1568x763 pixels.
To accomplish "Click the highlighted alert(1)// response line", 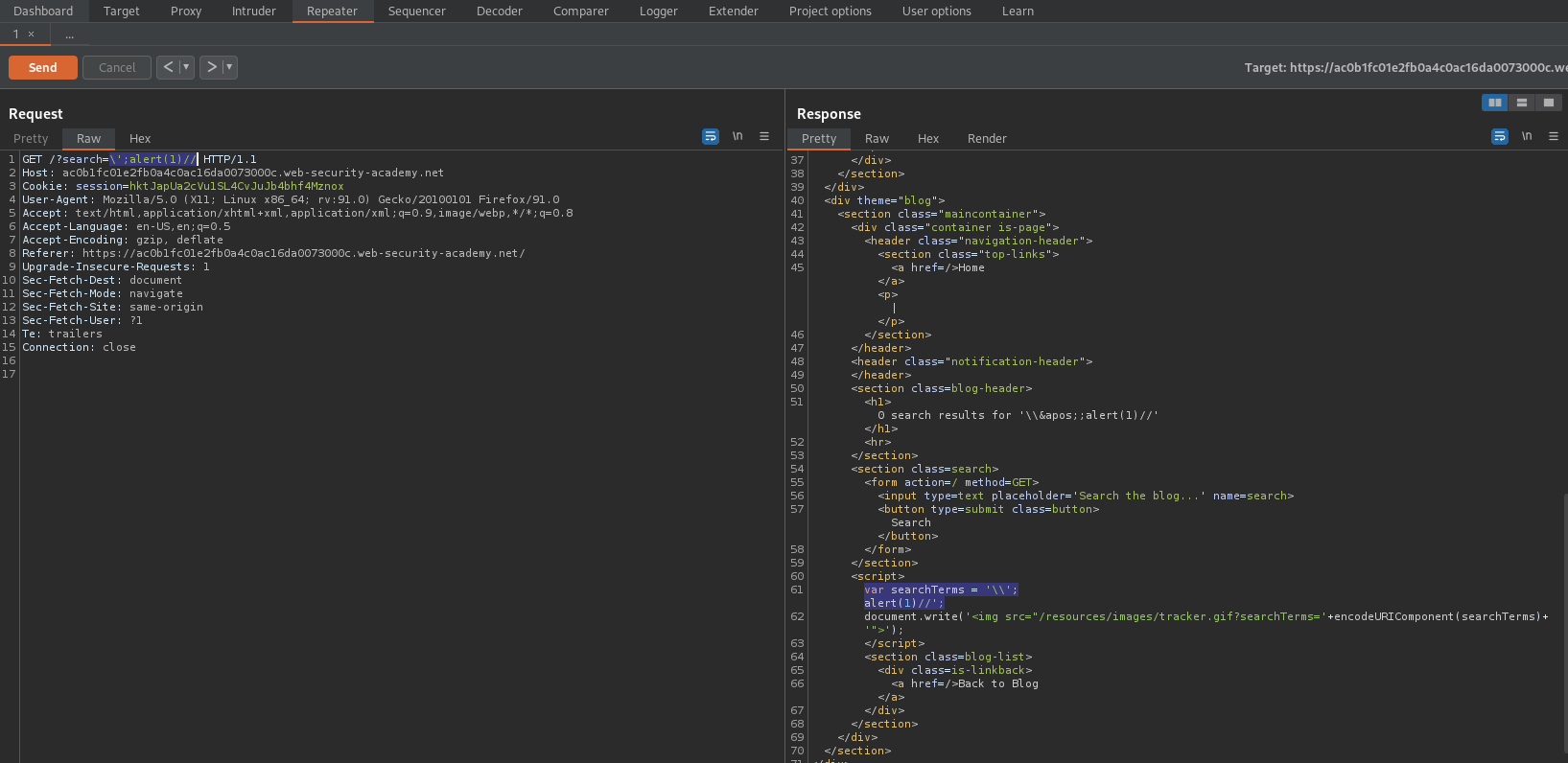I will [x=903, y=604].
